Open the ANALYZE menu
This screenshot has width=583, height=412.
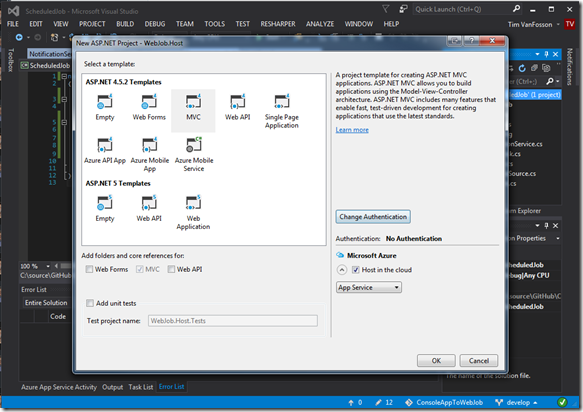click(x=320, y=24)
